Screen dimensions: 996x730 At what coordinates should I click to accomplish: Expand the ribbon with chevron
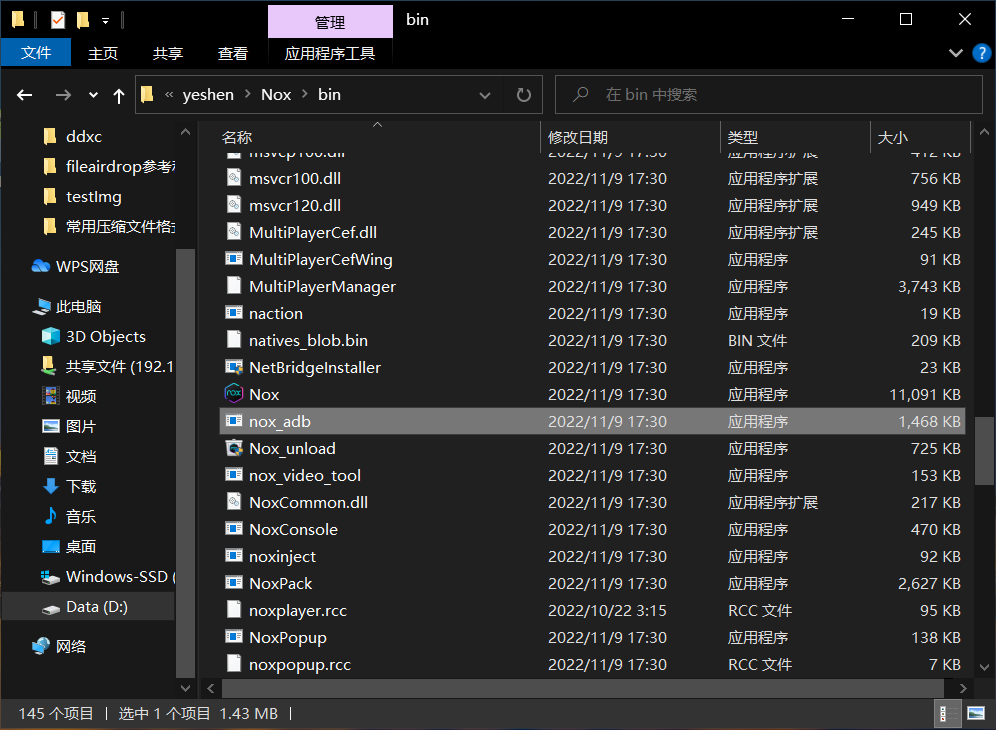[x=955, y=53]
